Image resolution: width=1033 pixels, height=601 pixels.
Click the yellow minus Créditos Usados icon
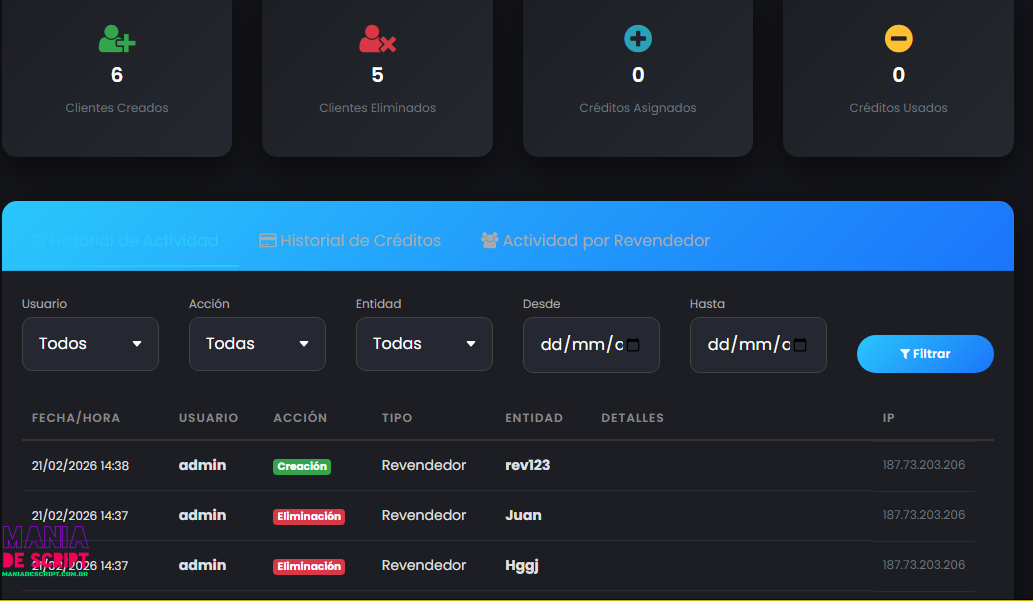coord(899,39)
